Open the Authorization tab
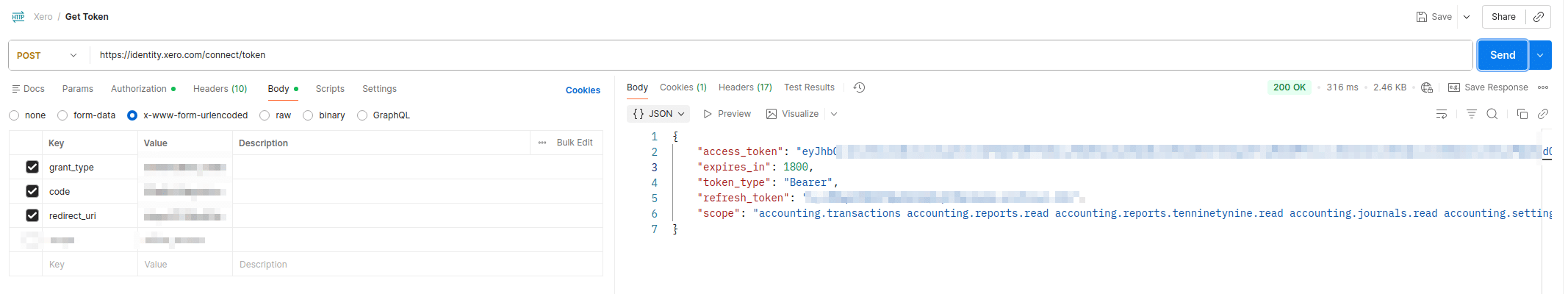 (143, 89)
